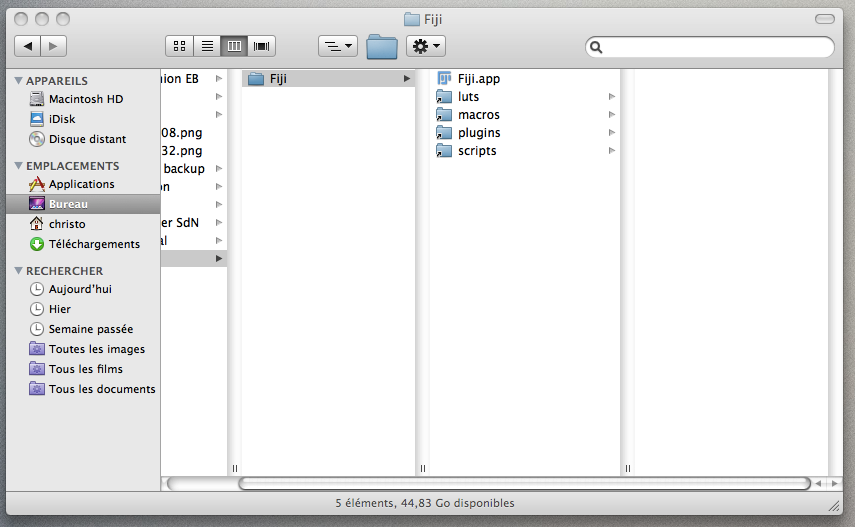The height and width of the screenshot is (527, 855).
Task: Collapse the APPAREILS section
Action: (19, 81)
